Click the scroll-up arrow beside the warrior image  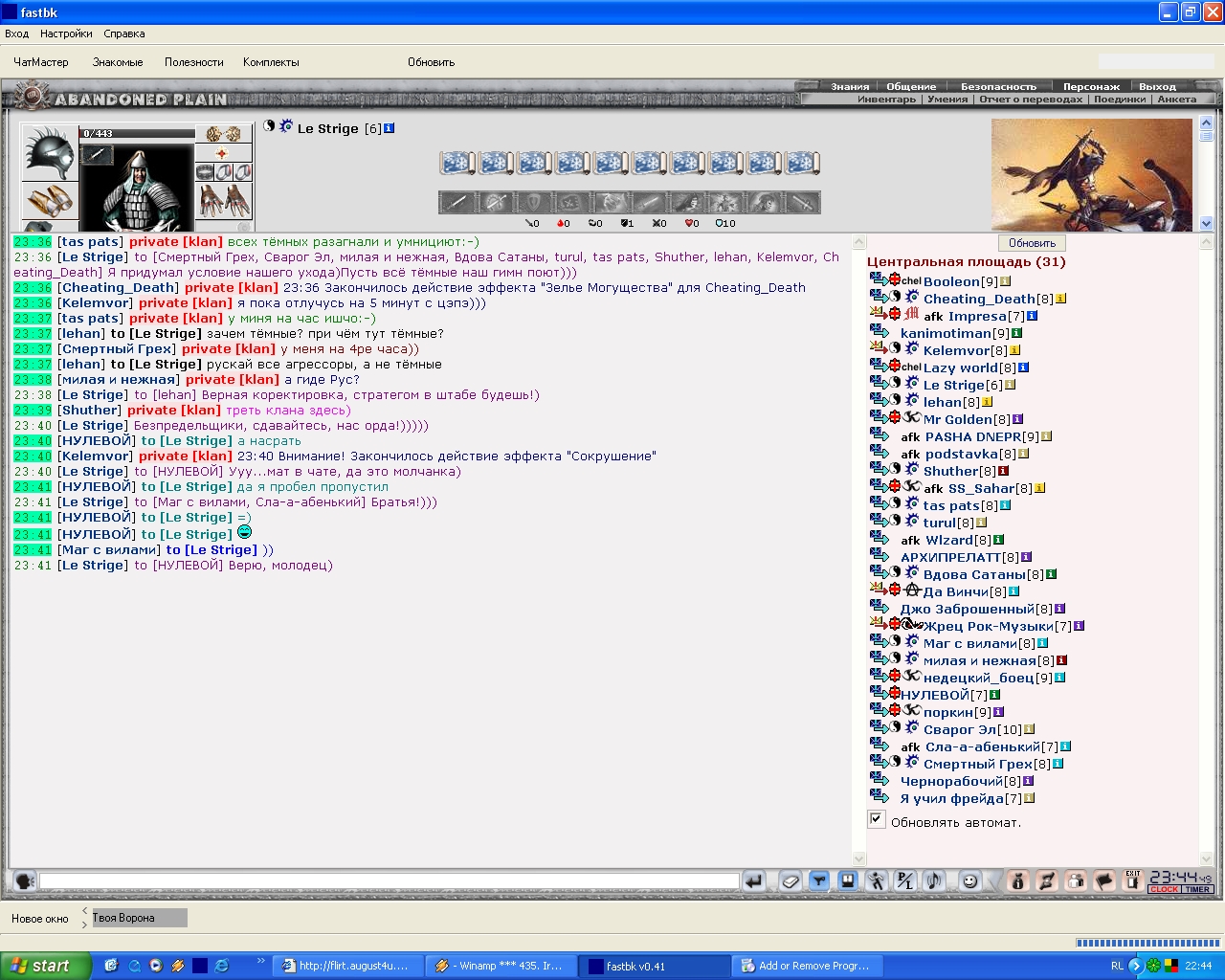click(x=1206, y=124)
